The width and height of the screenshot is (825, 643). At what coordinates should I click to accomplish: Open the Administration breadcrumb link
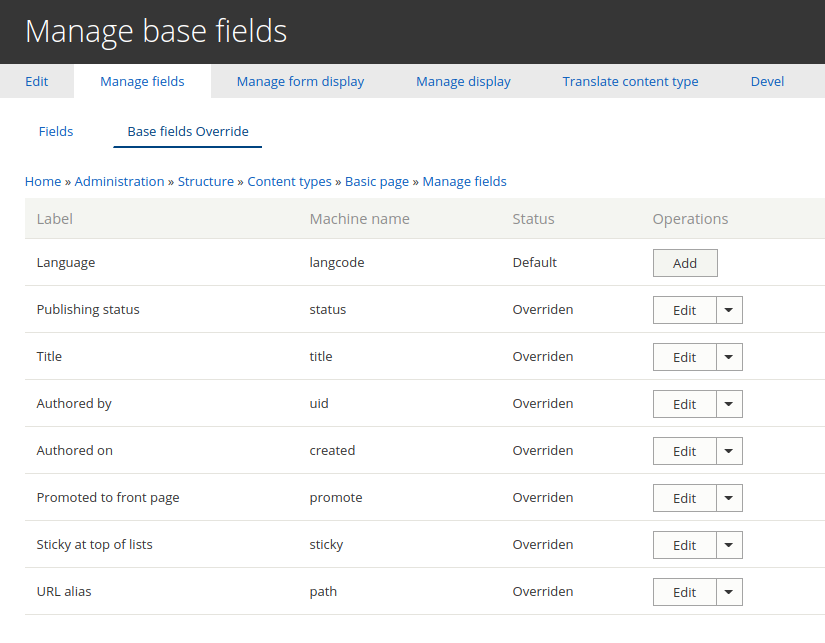tap(119, 182)
